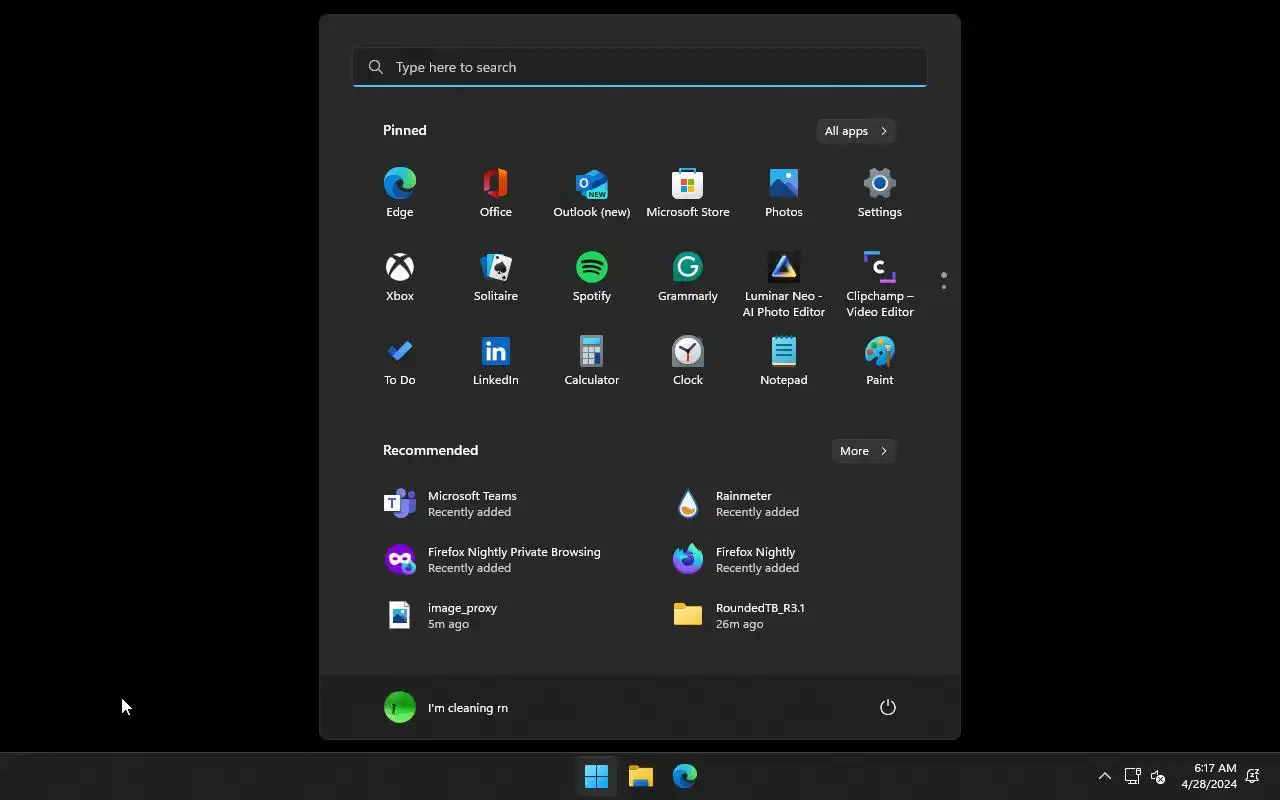
Task: Launch LinkedIn app
Action: click(x=496, y=361)
